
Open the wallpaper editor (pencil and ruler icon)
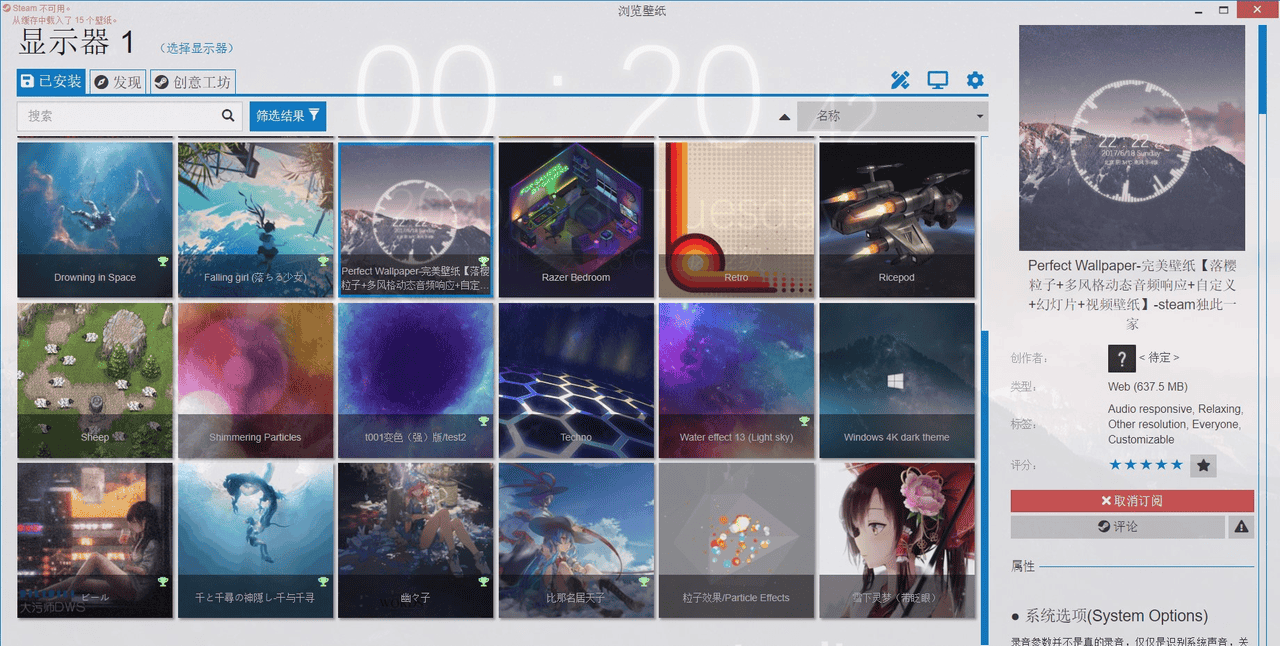pos(900,81)
